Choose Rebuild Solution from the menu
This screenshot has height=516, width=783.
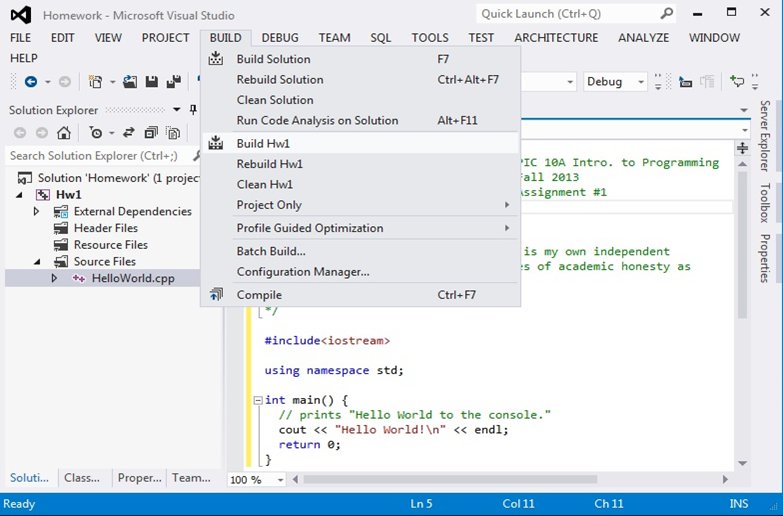(x=360, y=79)
